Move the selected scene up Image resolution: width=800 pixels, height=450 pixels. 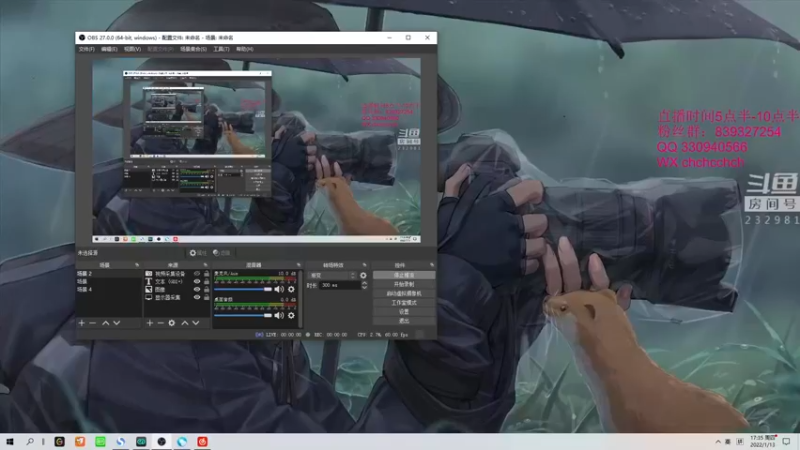106,323
